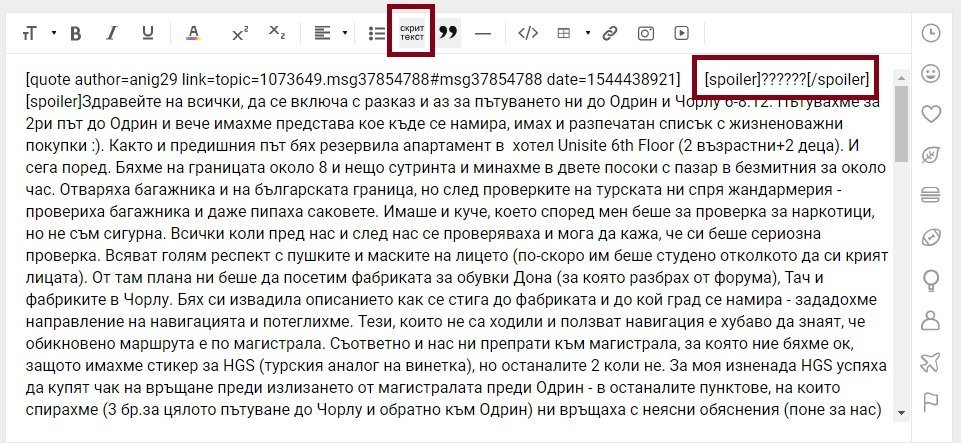Open the clock emoji category
The width and height of the screenshot is (961, 443).
931,33
